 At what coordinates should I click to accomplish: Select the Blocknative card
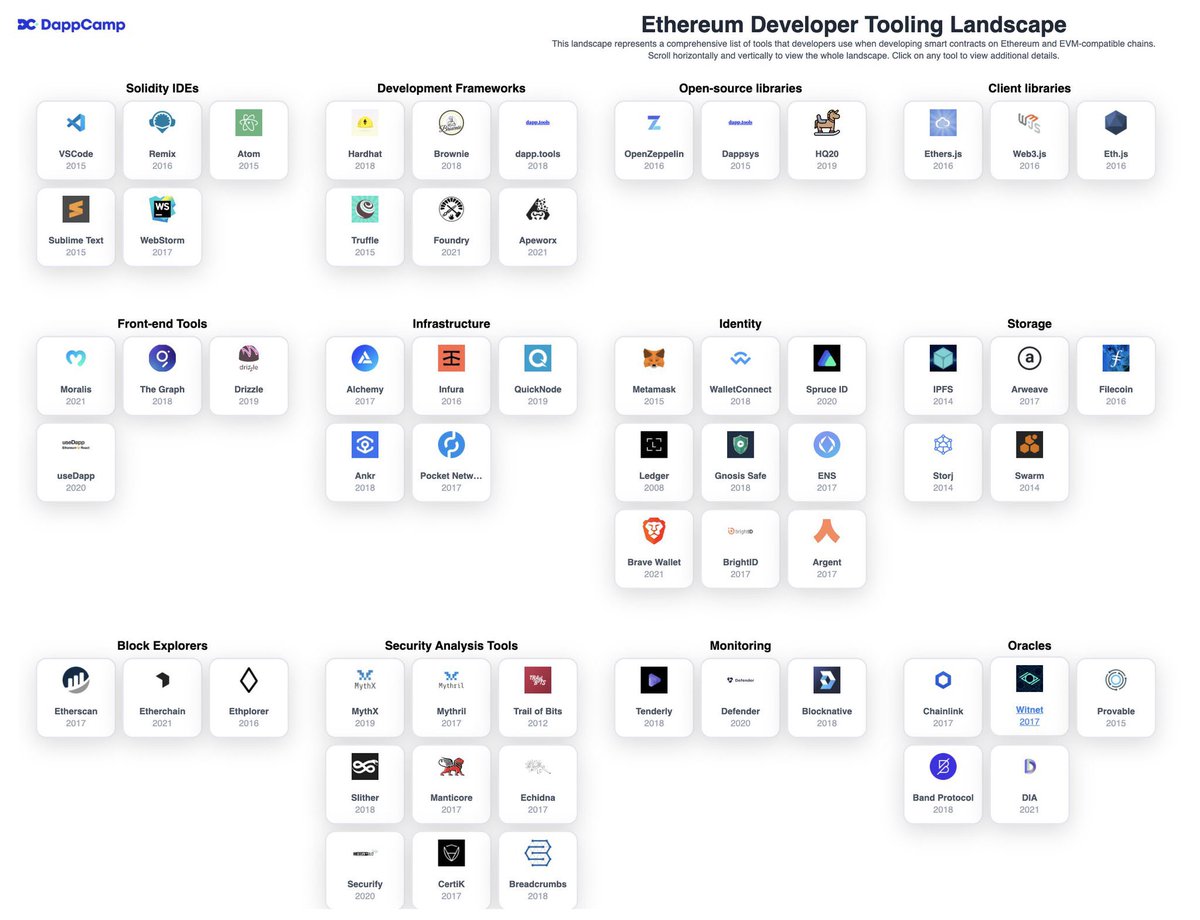827,698
